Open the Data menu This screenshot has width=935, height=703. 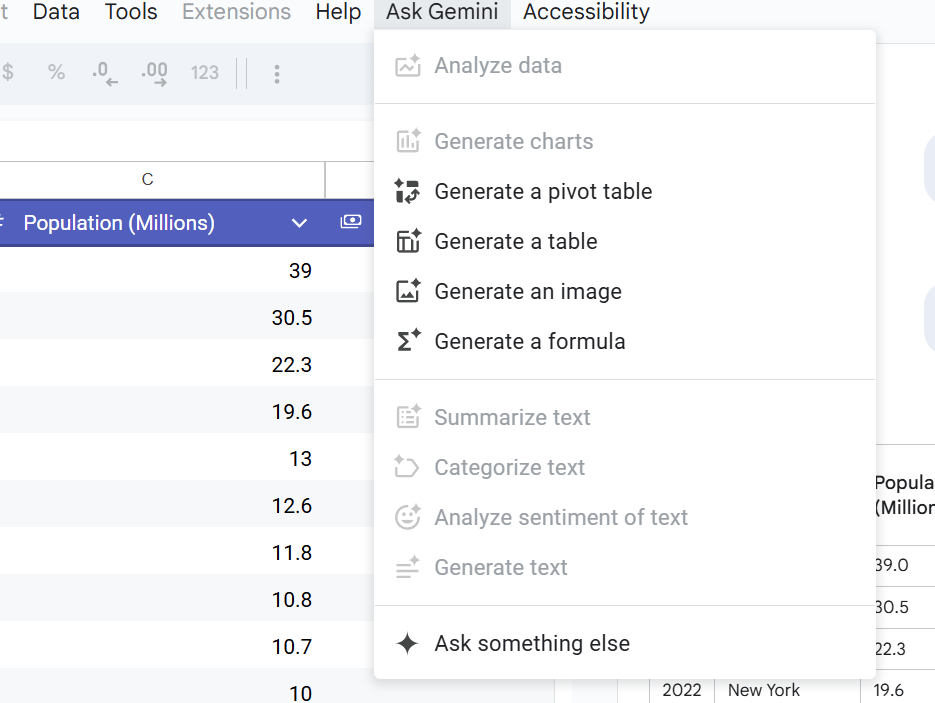(56, 13)
